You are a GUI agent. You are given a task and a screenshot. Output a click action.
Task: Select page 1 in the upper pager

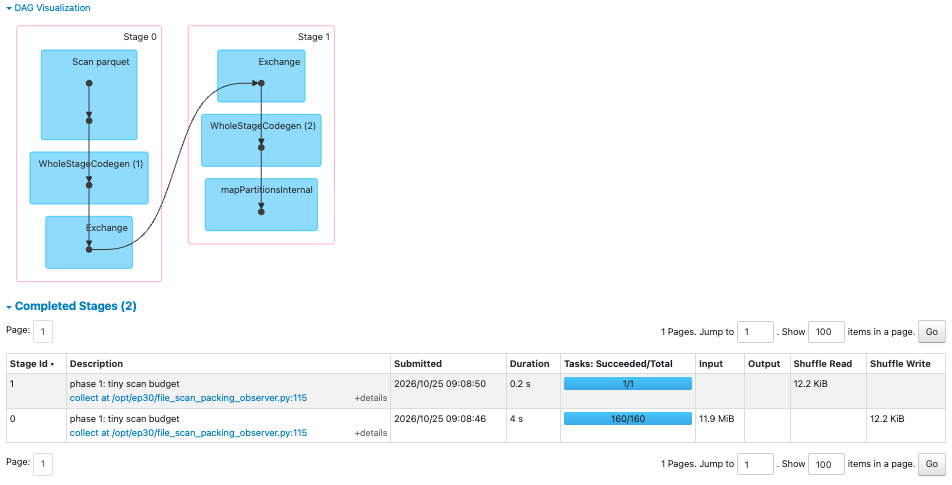(43, 332)
